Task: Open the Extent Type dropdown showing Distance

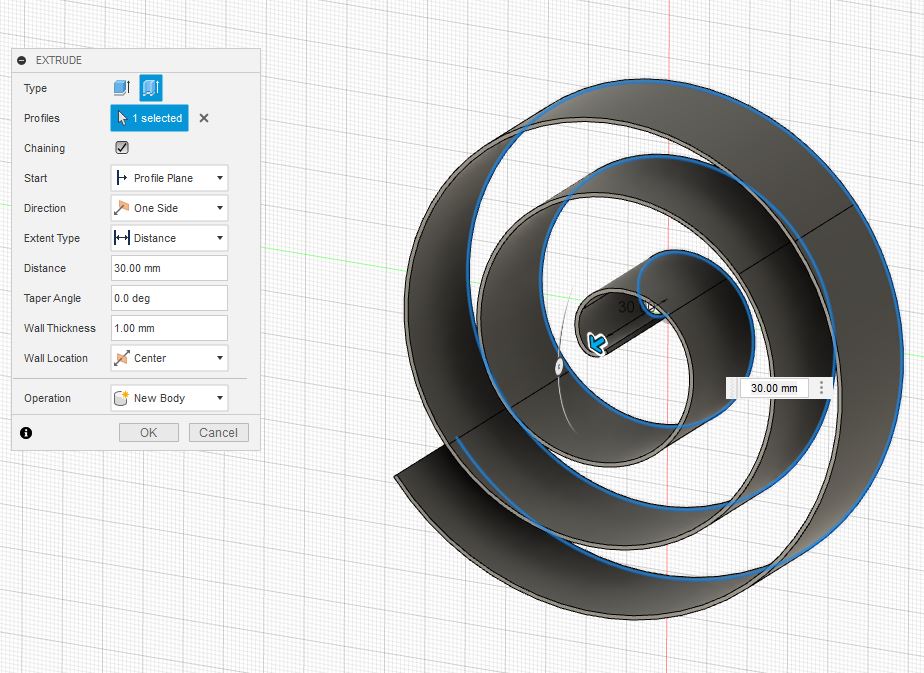Action: point(169,238)
